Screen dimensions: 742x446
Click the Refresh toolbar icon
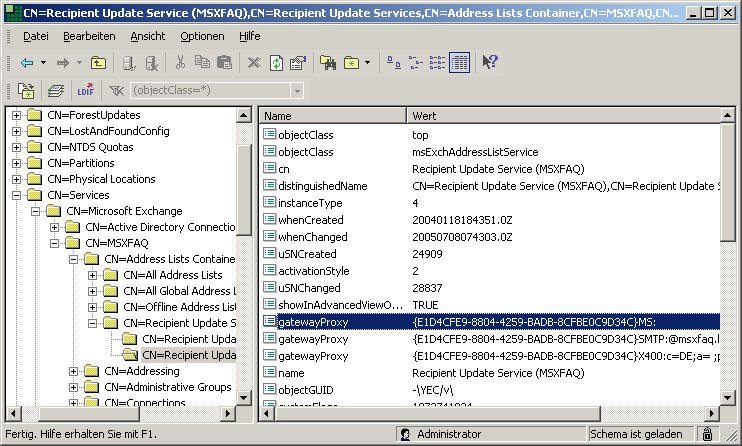pos(276,62)
